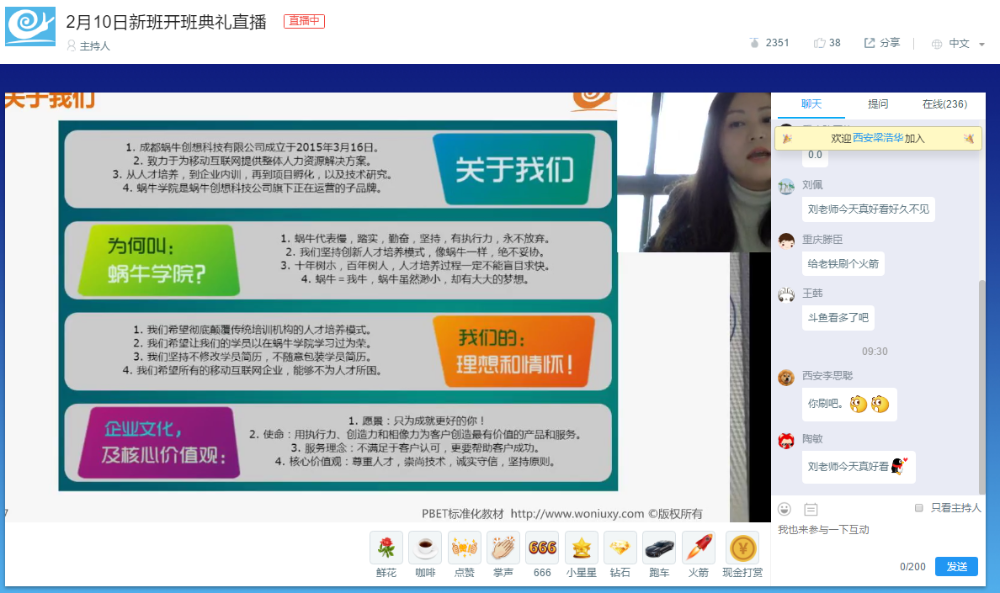Image resolution: width=1000 pixels, height=593 pixels.
Task: Click the 0/200 character counter
Action: click(x=913, y=567)
